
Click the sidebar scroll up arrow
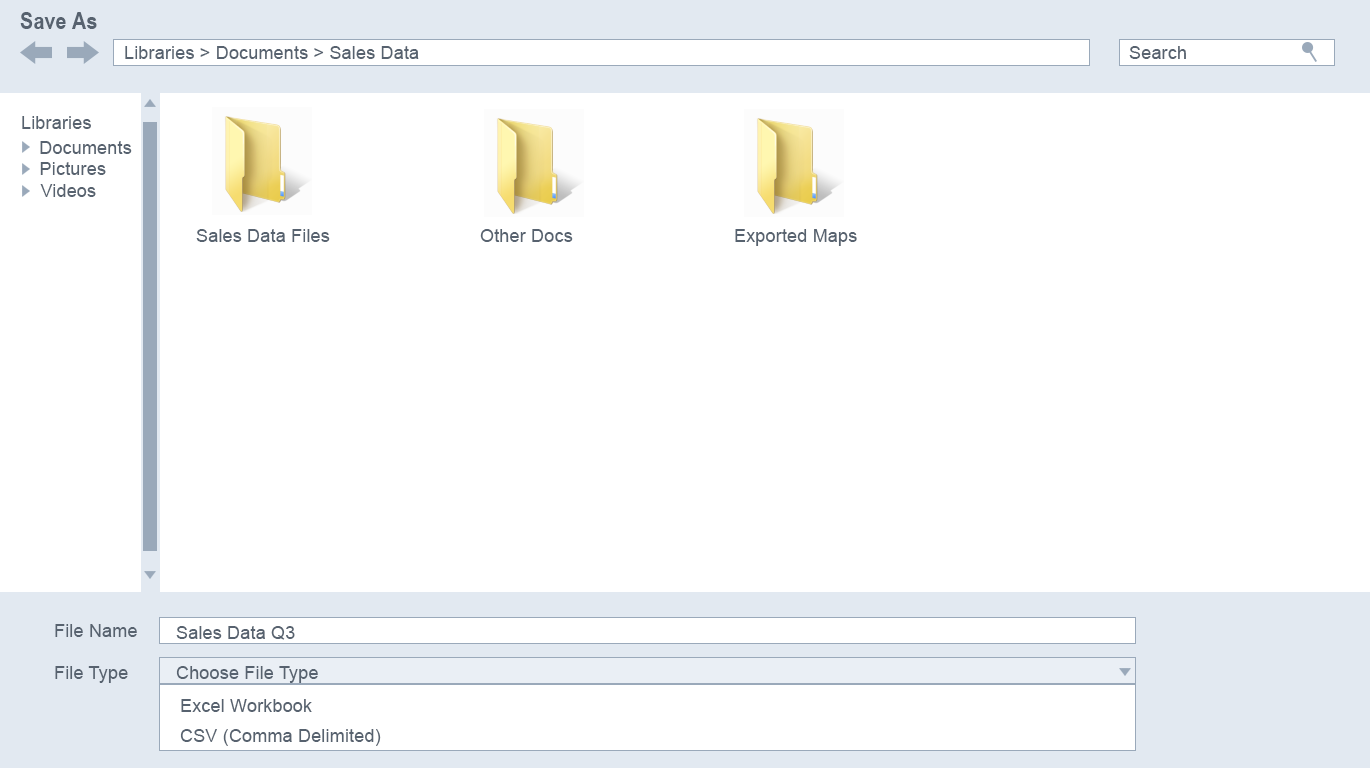point(150,104)
